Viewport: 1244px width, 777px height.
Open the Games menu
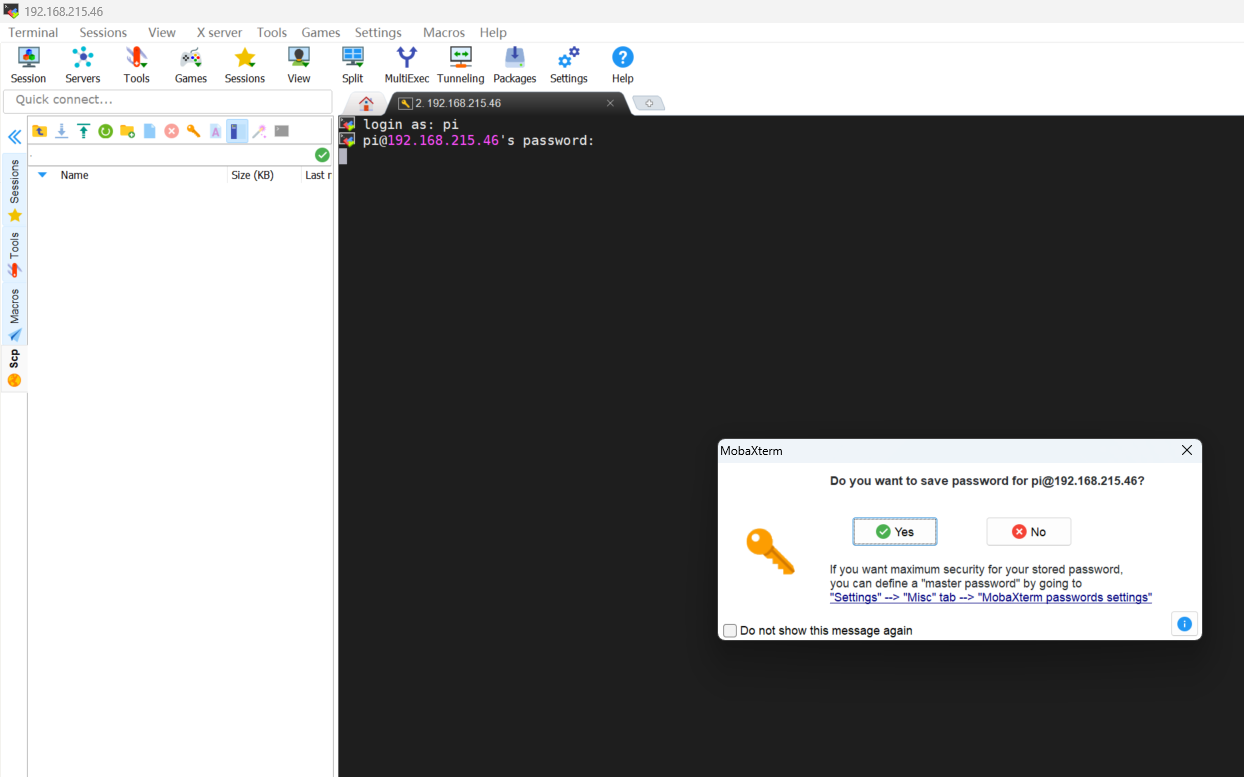pos(321,32)
